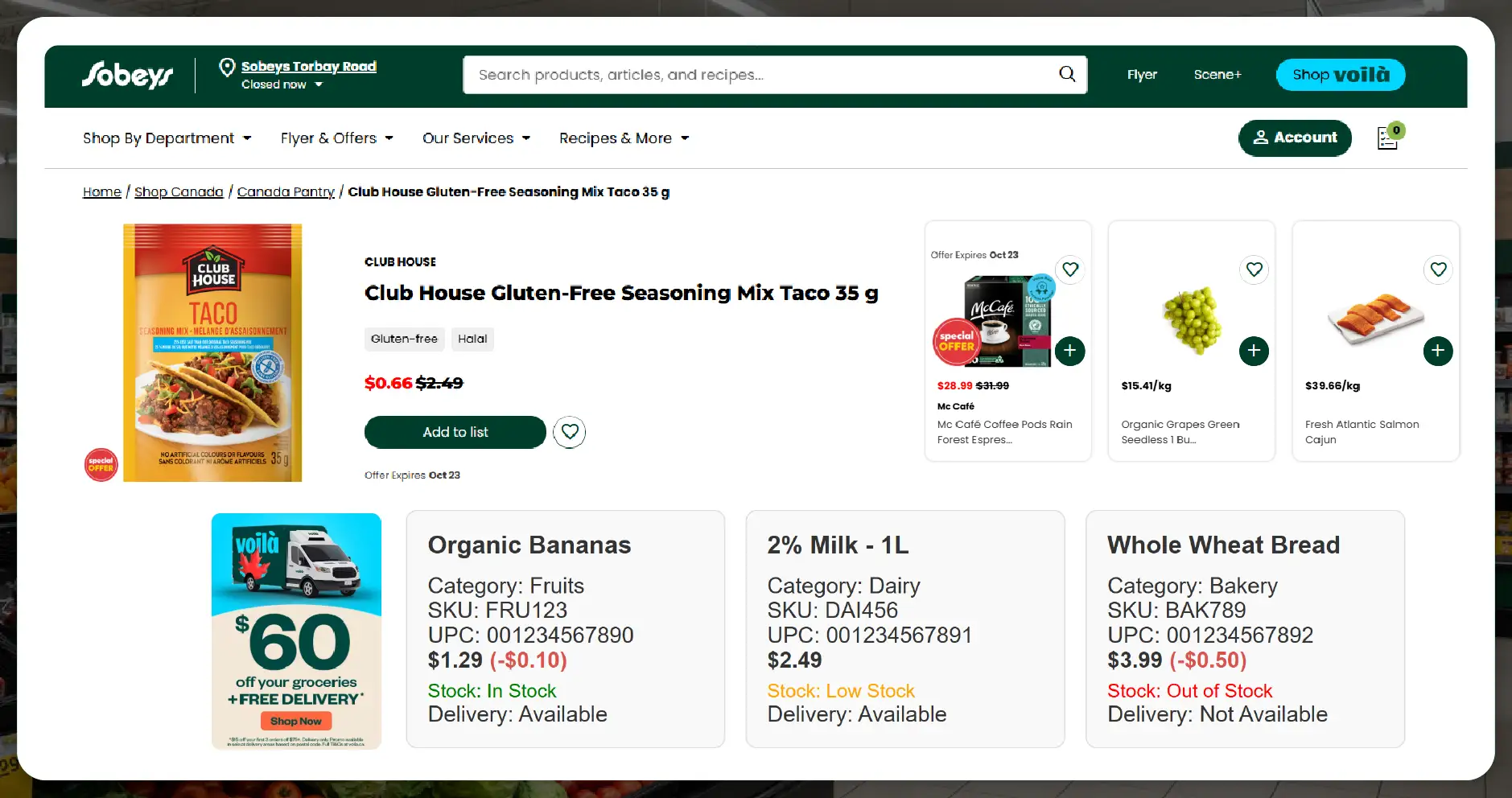Click the Sobeys logo
This screenshot has width=1512, height=798.
coord(126,75)
